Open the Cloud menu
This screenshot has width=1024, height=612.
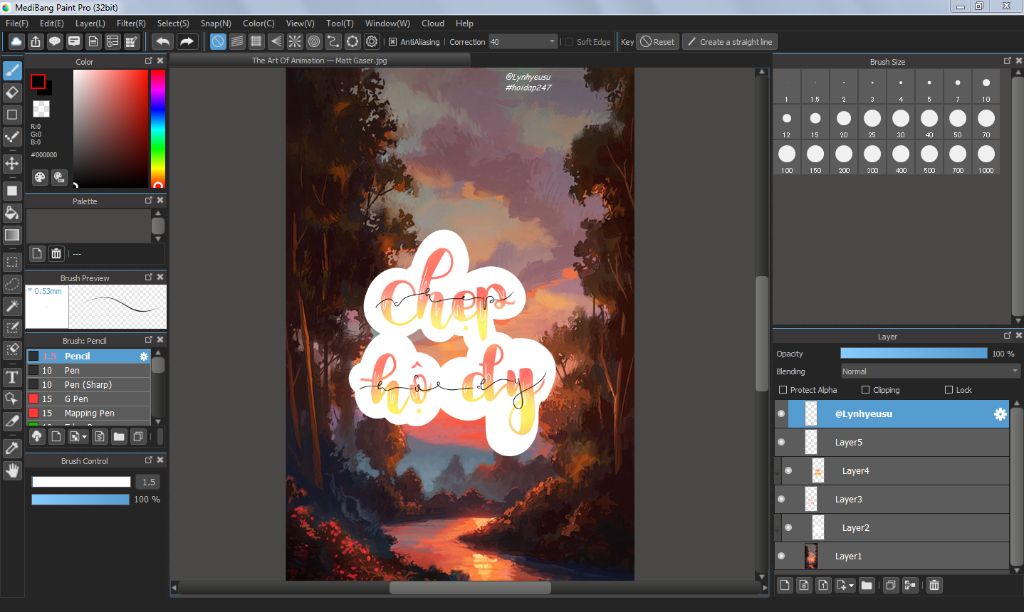coord(432,24)
